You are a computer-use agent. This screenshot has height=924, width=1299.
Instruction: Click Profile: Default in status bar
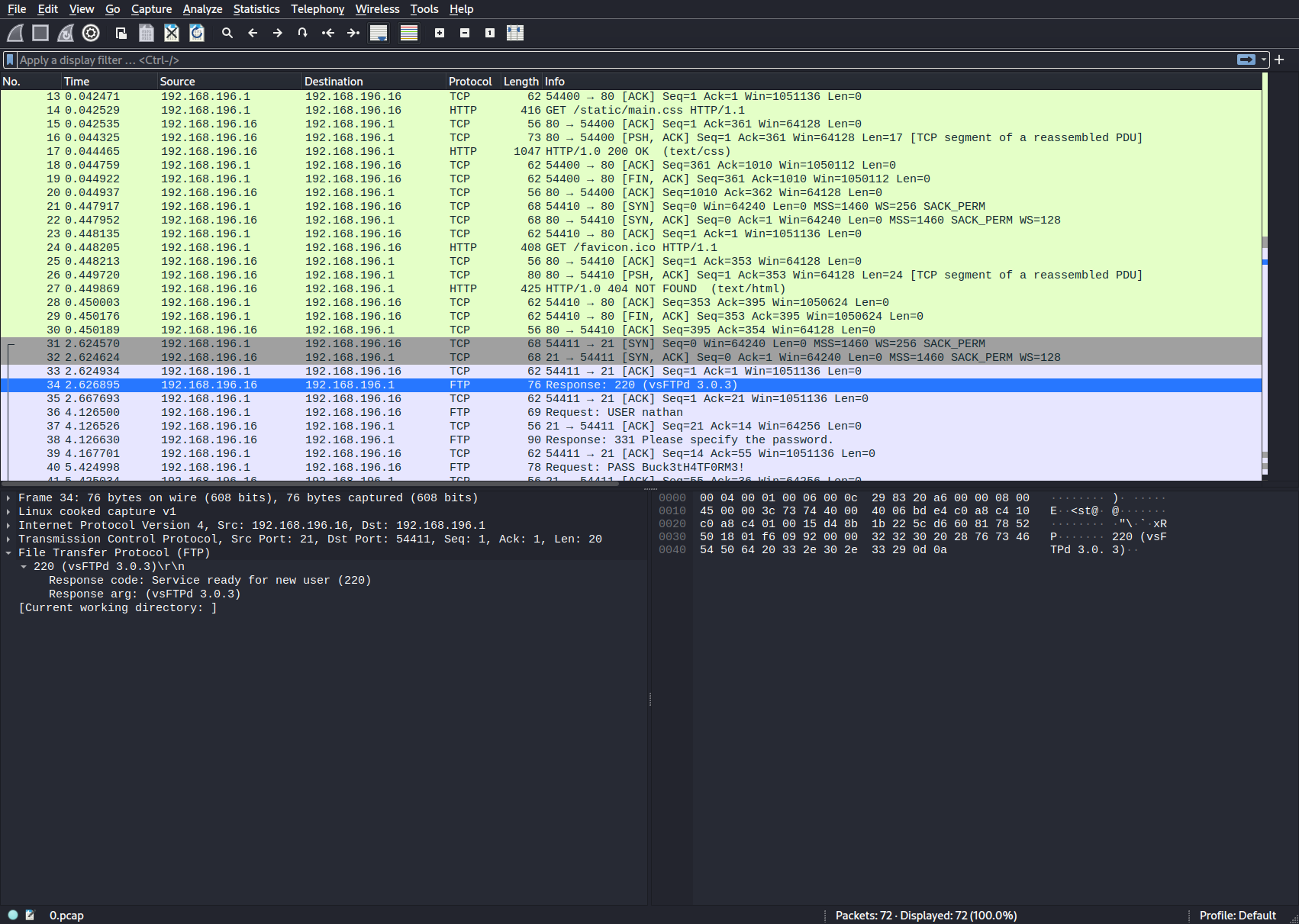click(x=1237, y=915)
